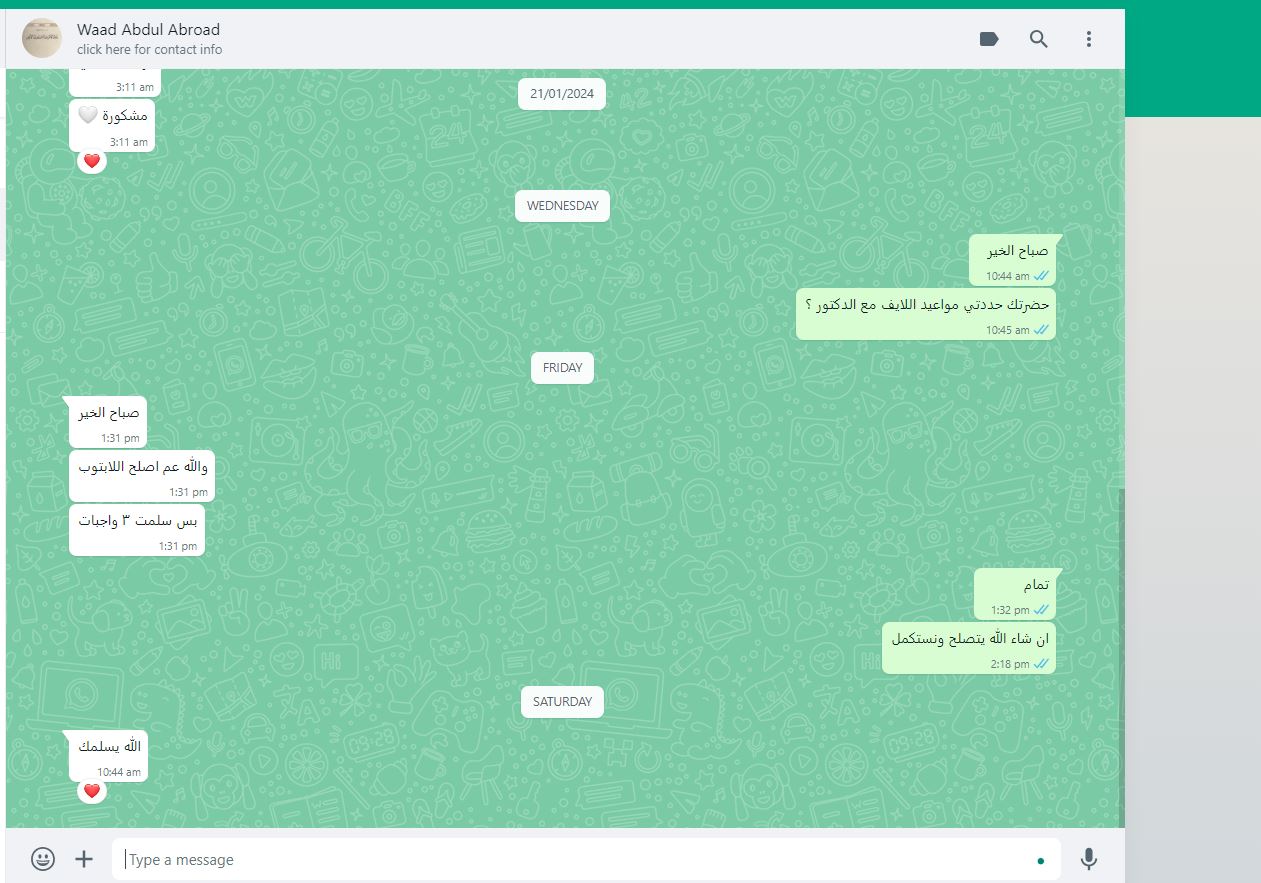The image size is (1261, 883).
Task: Select the received message الله يسلمك
Action: (108, 757)
